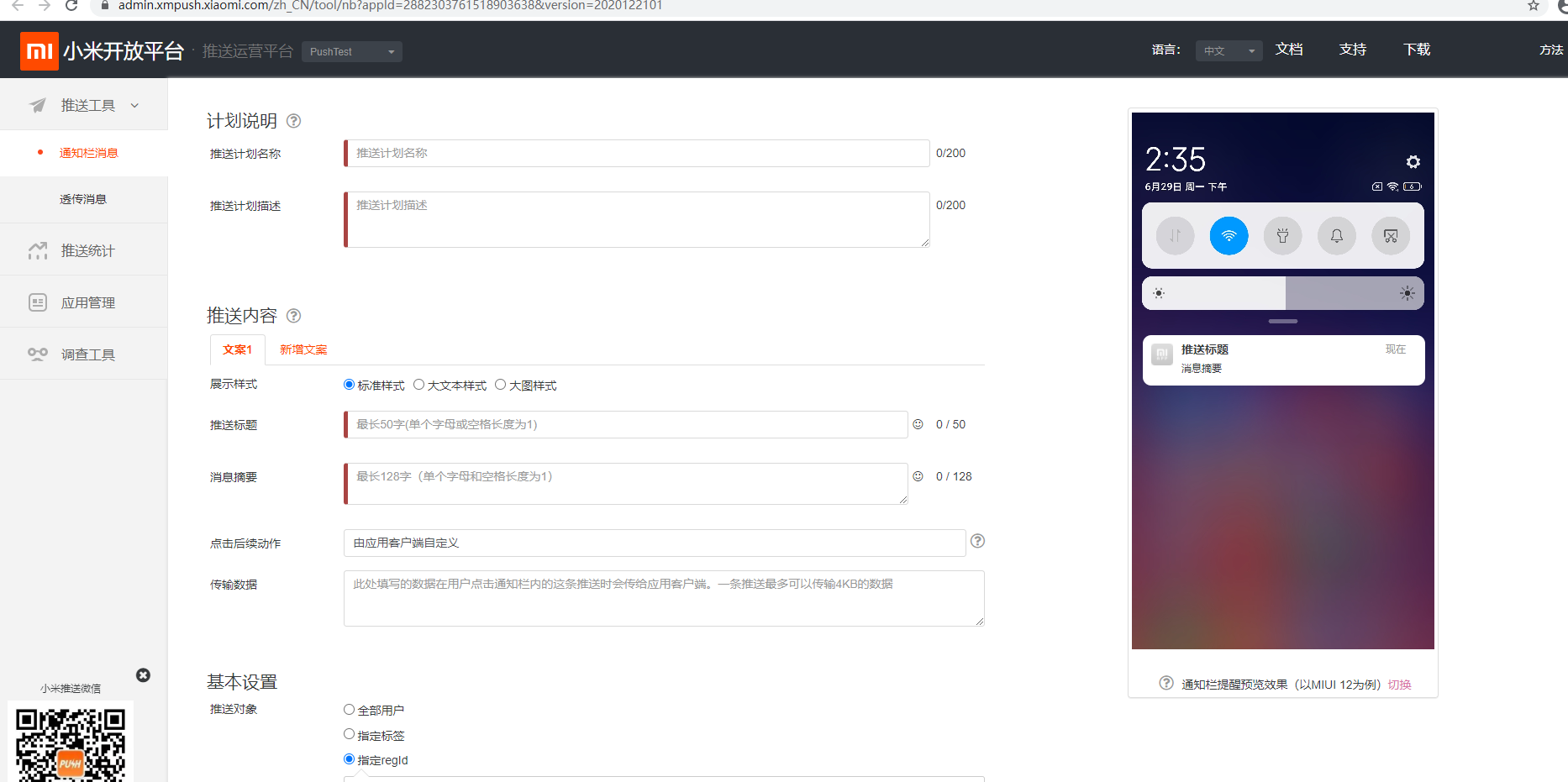
Task: Close the 小米推送微信 QR code popup
Action: [143, 675]
